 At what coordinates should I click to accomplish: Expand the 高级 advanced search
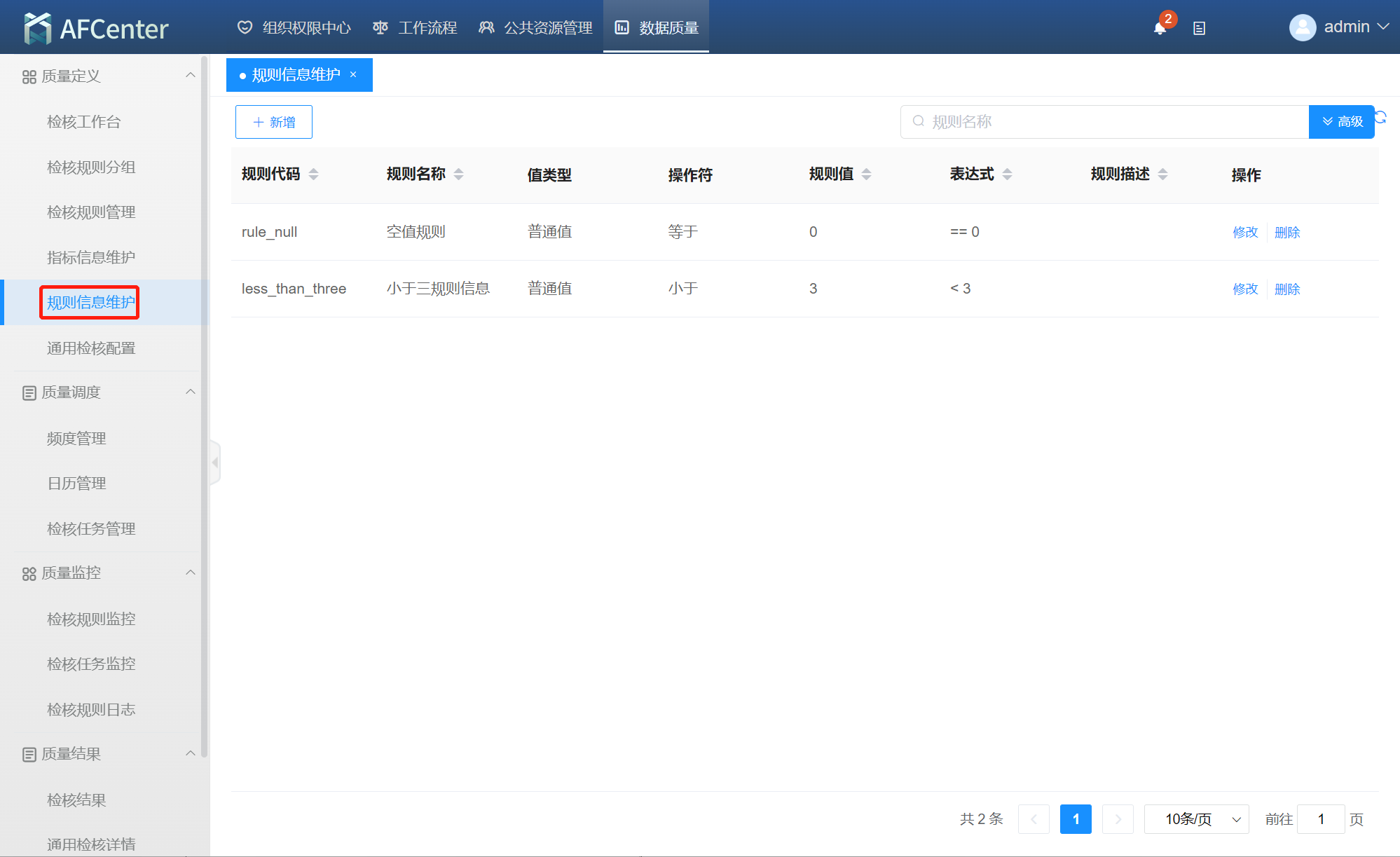tap(1341, 122)
